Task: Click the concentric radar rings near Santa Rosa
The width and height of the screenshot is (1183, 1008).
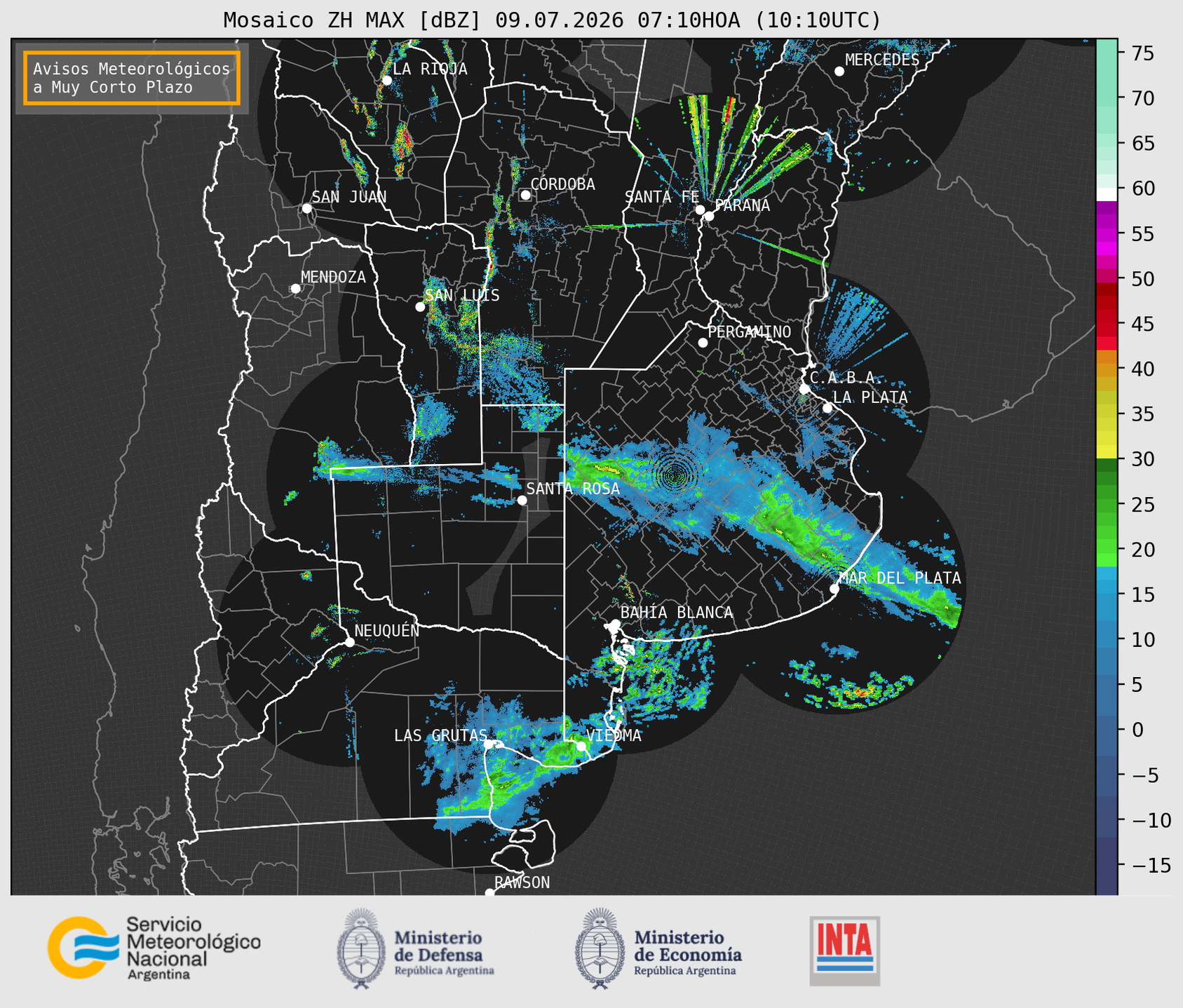Action: tap(675, 477)
